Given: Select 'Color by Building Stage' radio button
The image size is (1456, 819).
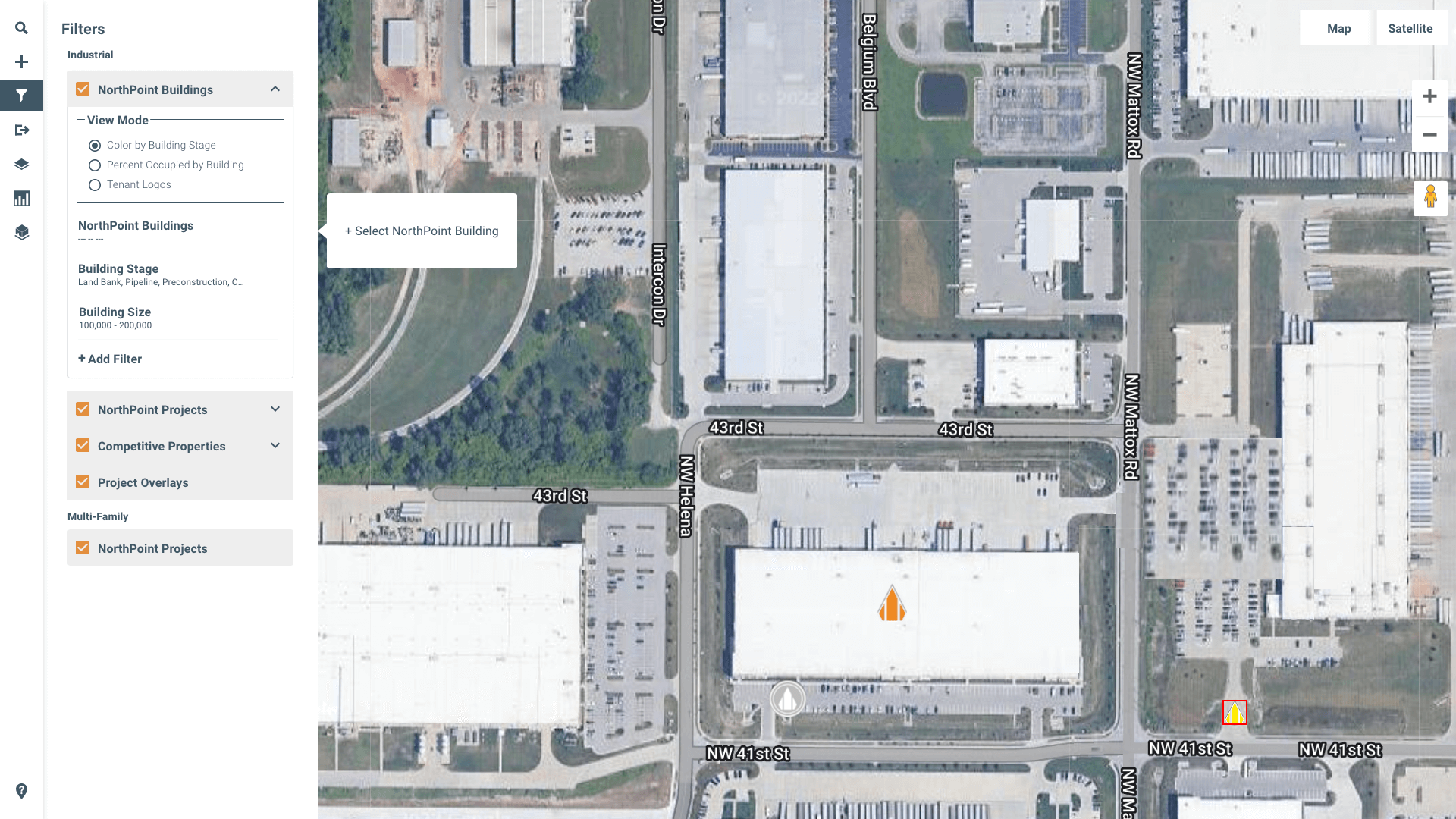Looking at the screenshot, I should (x=95, y=145).
